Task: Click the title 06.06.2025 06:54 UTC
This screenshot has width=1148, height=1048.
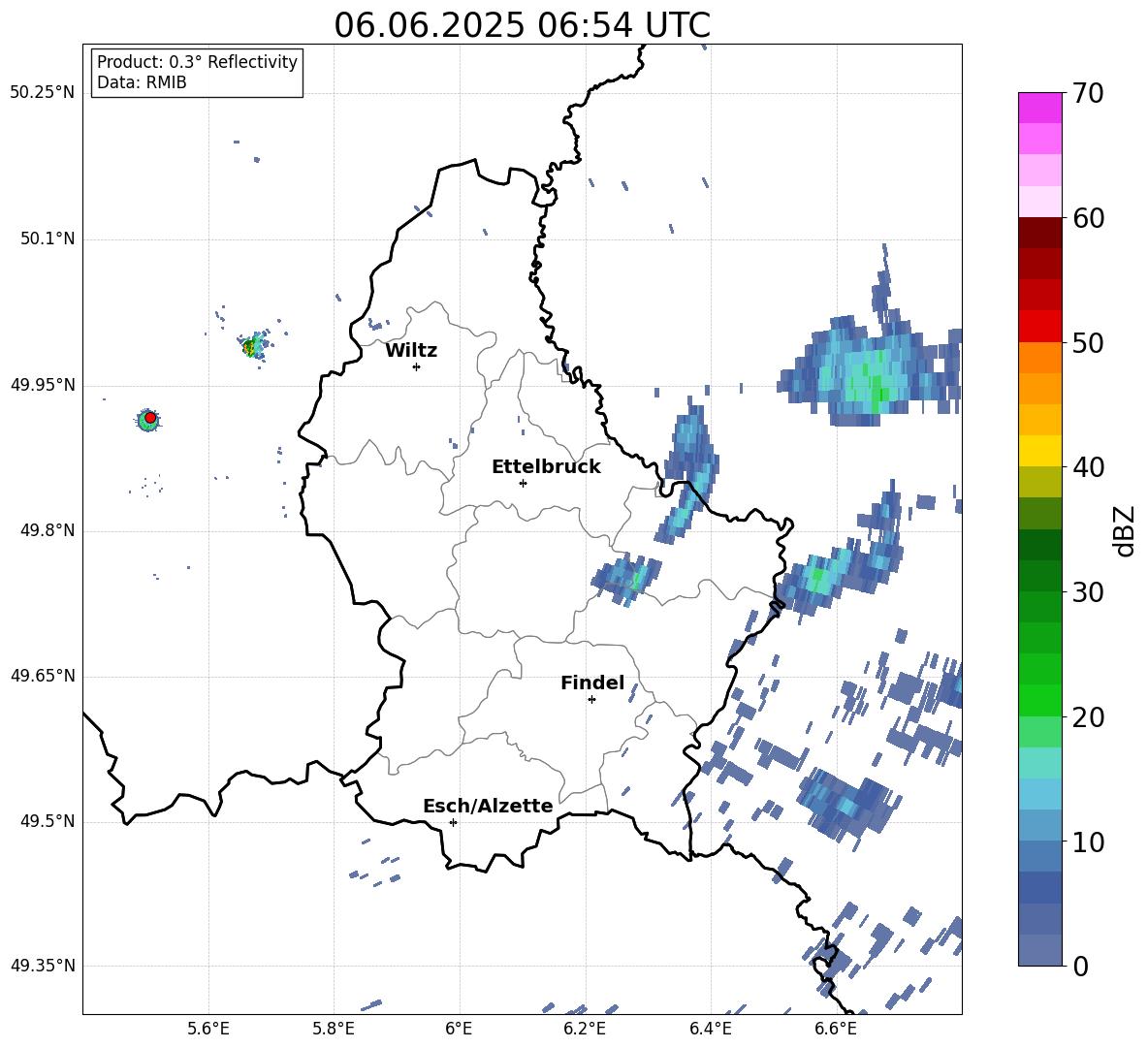Action: pyautogui.click(x=522, y=25)
